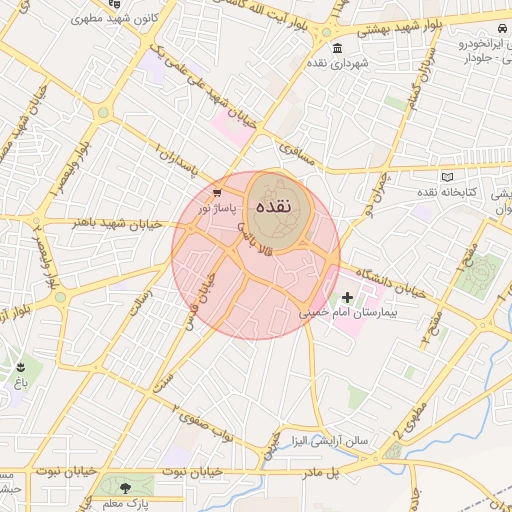Click the خیابان شهید باهنر street label
This screenshot has width=512, height=512.
118,224
